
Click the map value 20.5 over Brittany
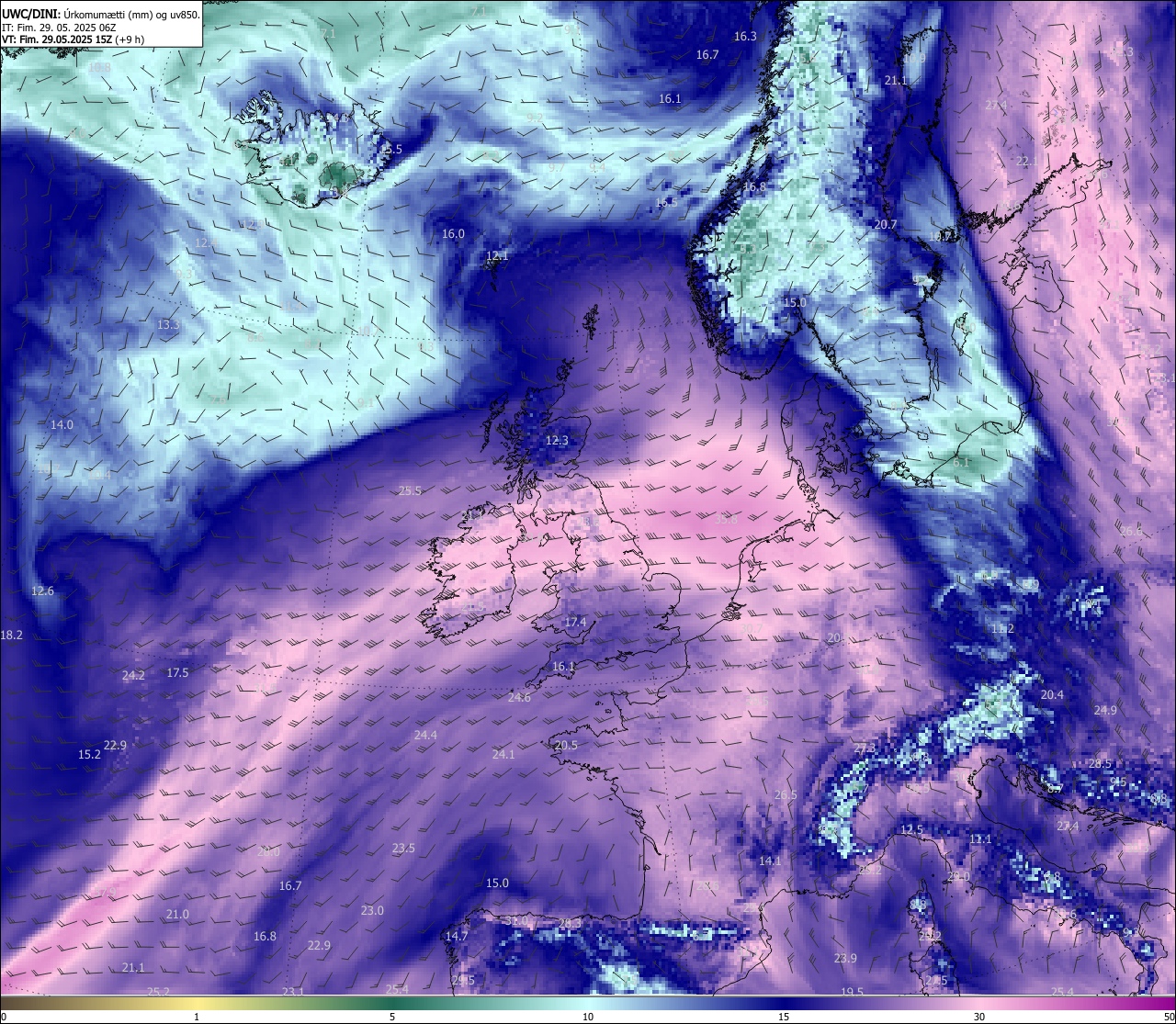pos(566,746)
